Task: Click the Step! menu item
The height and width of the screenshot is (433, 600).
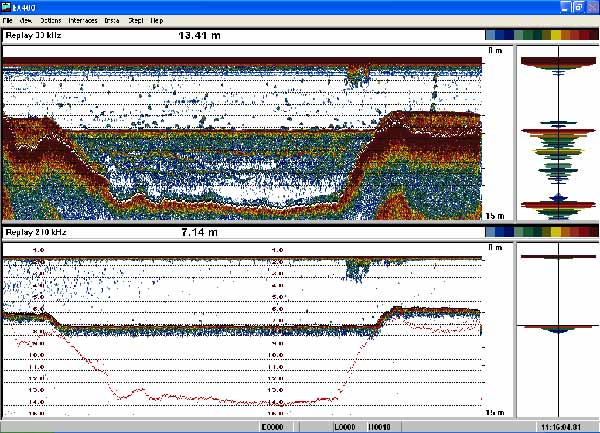Action: point(135,21)
